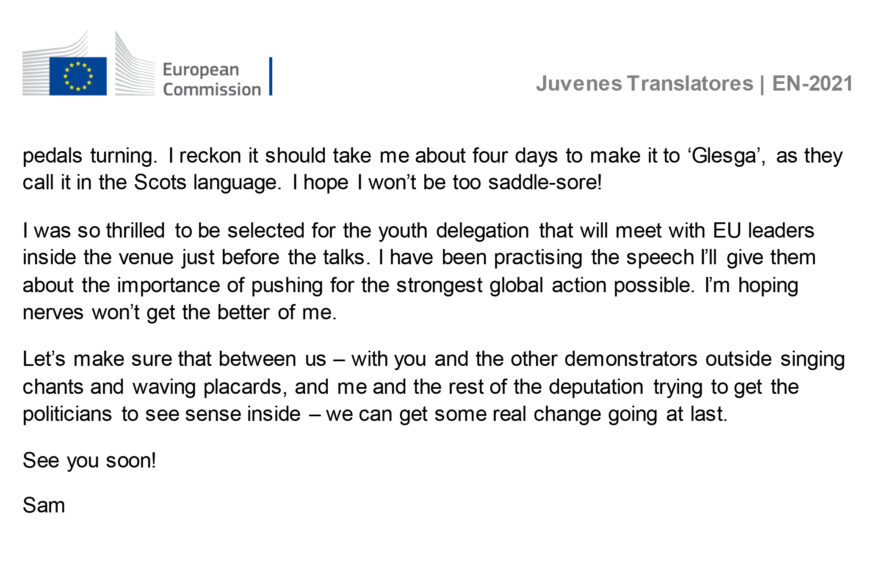The height and width of the screenshot is (570, 896).
Task: Click the words 'waving placards'
Action: pos(207,387)
